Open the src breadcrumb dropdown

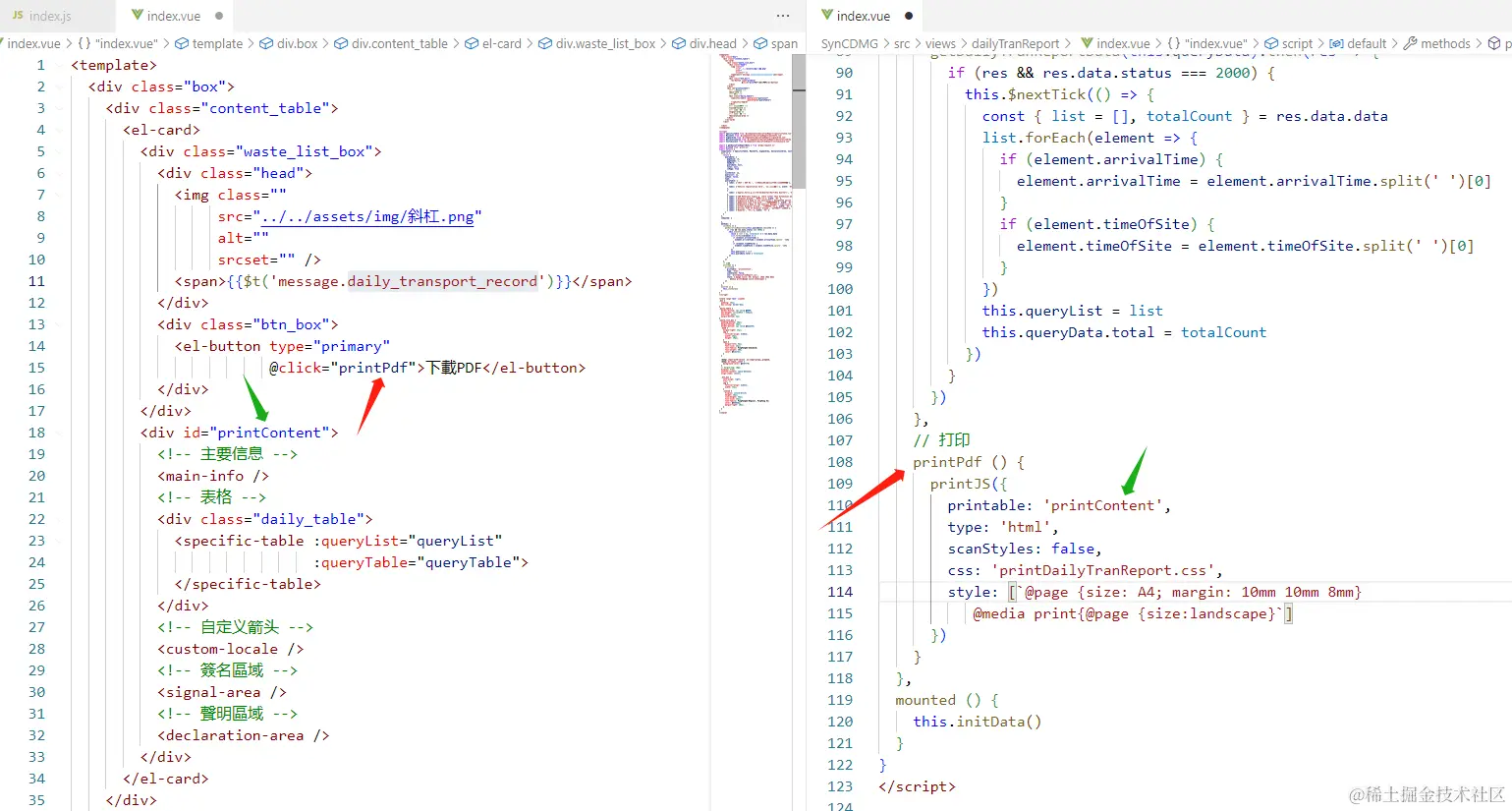click(x=901, y=43)
